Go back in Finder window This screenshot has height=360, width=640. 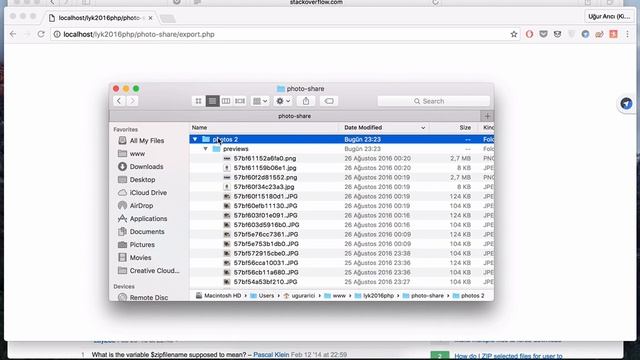119,101
